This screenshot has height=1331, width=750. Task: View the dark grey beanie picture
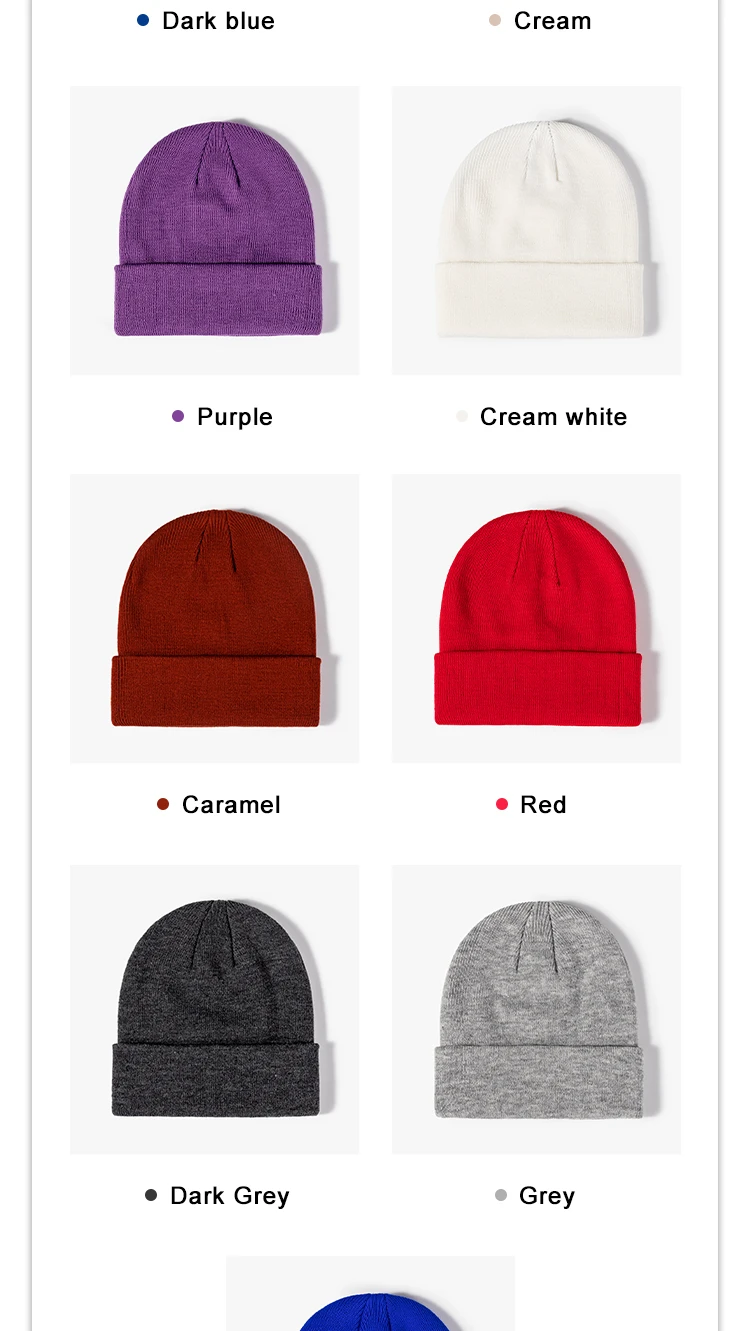point(215,1009)
